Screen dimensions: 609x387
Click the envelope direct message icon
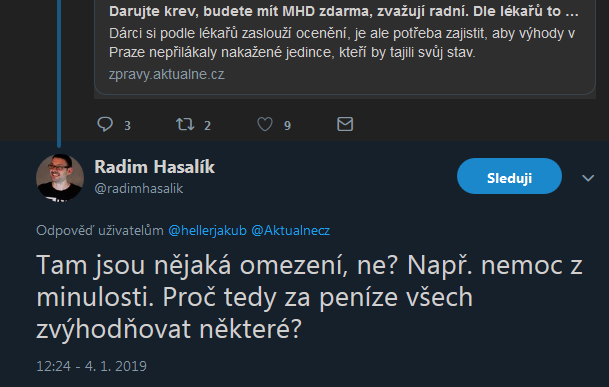click(345, 124)
